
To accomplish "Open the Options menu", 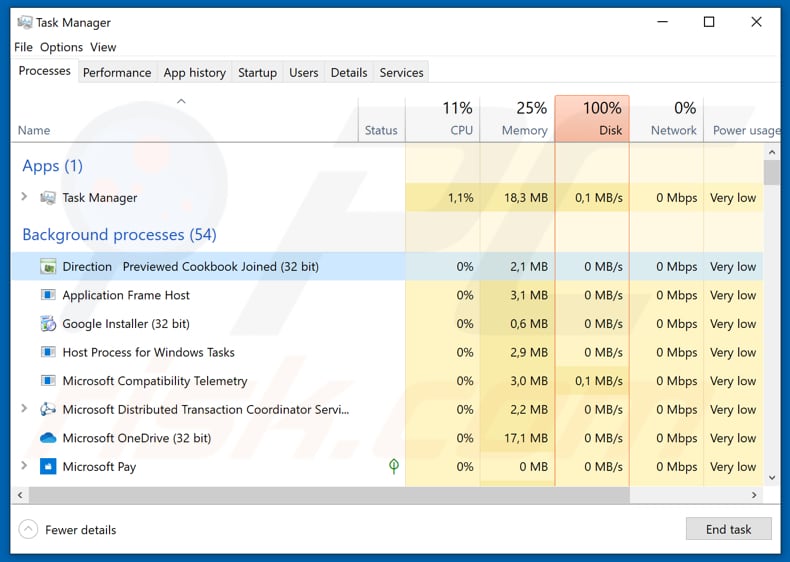I will [61, 47].
